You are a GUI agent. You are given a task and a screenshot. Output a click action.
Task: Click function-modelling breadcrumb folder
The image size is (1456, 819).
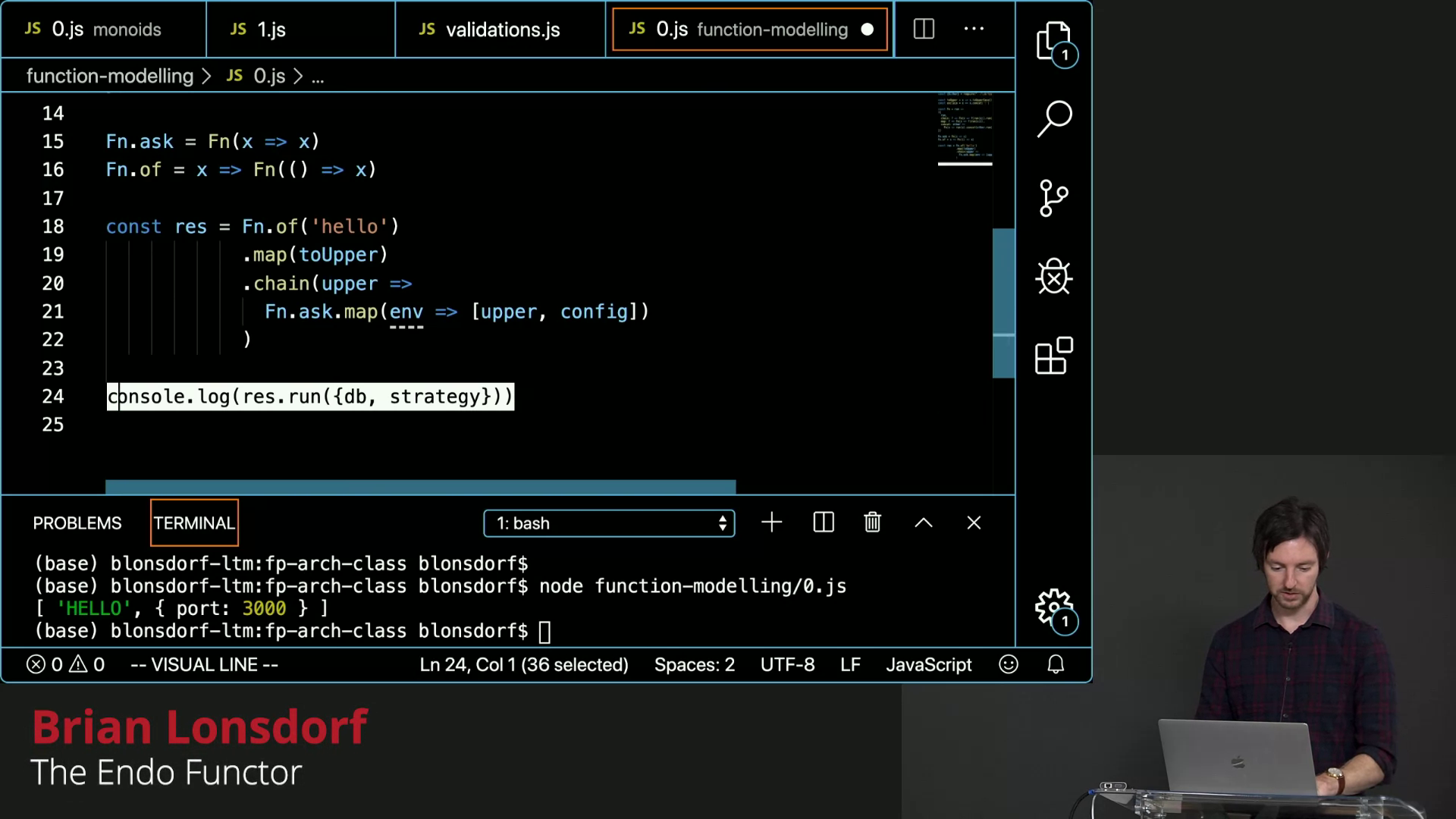[110, 76]
